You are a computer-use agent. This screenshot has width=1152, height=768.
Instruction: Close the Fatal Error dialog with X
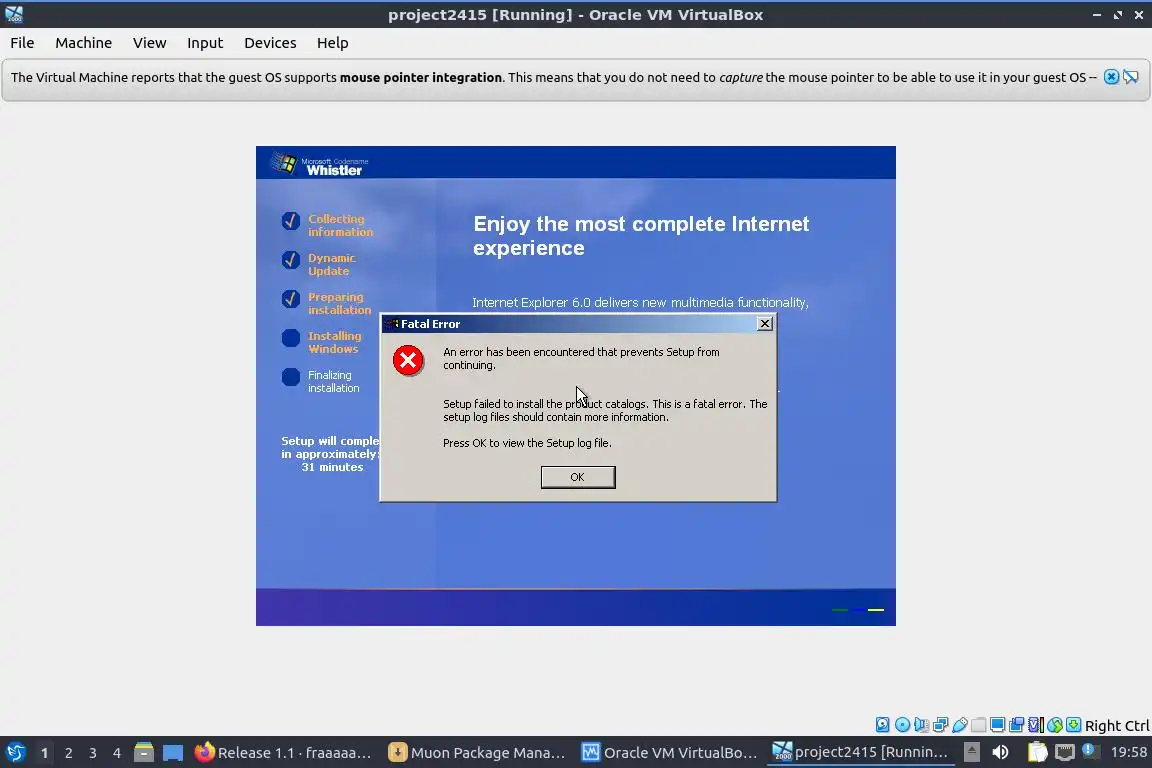click(765, 323)
